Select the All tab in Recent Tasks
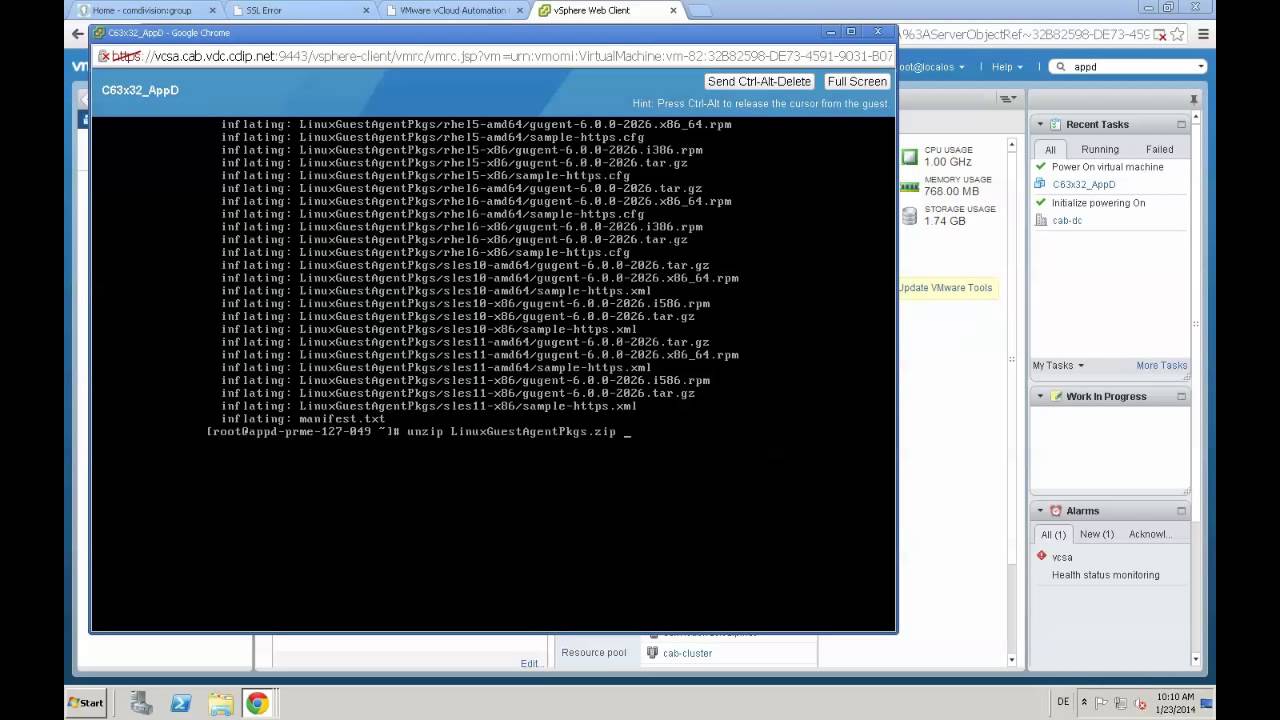 pos(1050,149)
